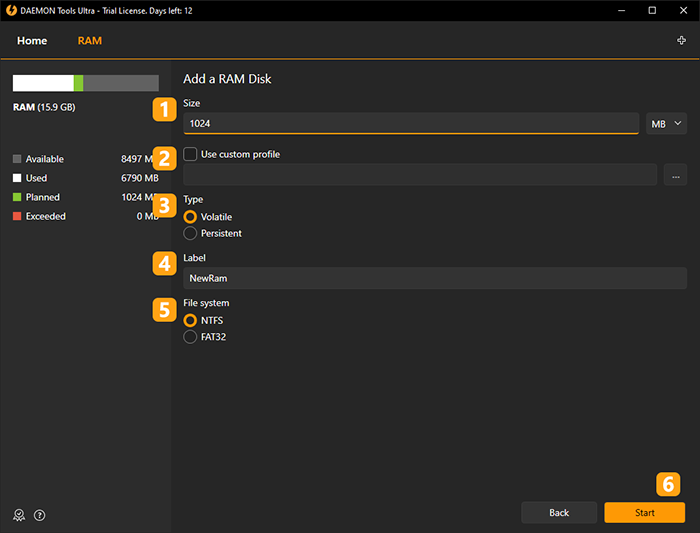Click the Add a RAM Disk heading
This screenshot has height=533, width=700.
pos(227,79)
